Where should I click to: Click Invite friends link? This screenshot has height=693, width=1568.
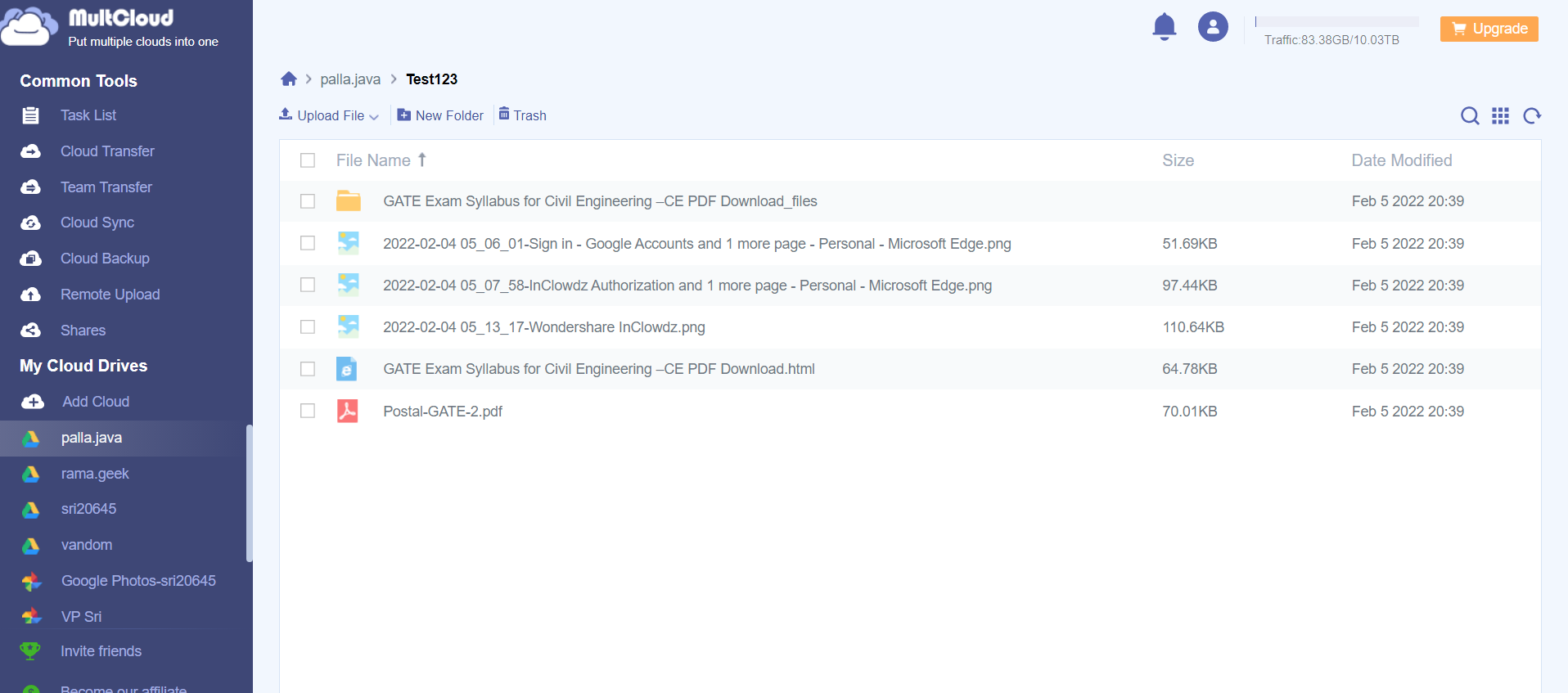pyautogui.click(x=101, y=651)
